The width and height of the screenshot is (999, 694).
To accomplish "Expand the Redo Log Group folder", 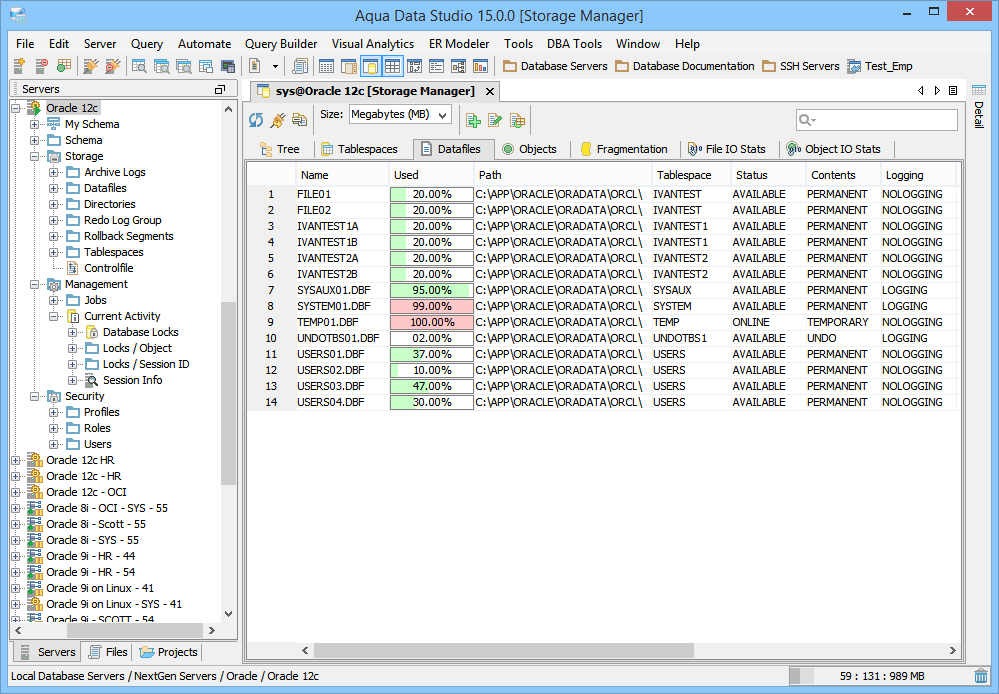I will [54, 220].
